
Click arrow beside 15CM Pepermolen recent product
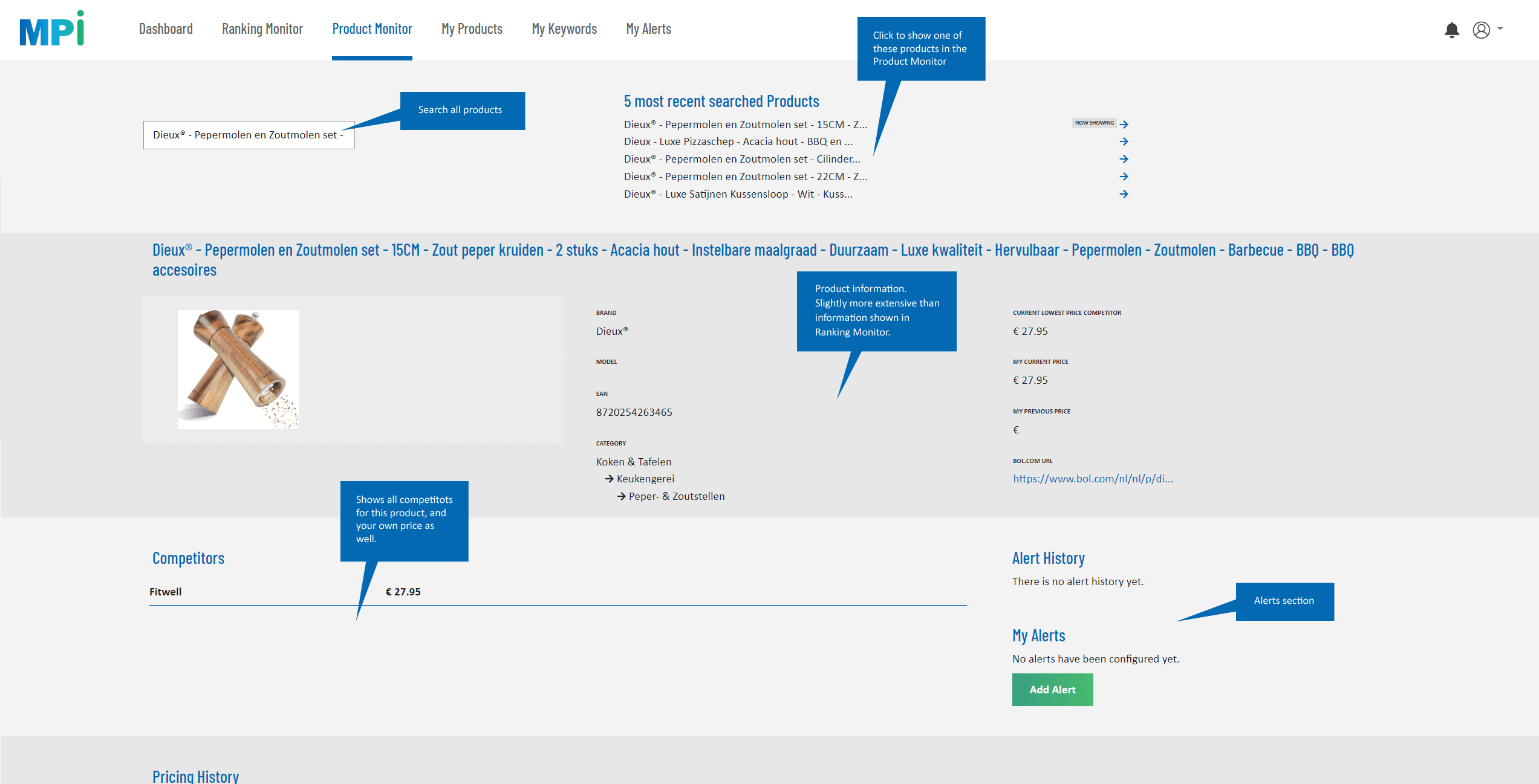click(1124, 124)
